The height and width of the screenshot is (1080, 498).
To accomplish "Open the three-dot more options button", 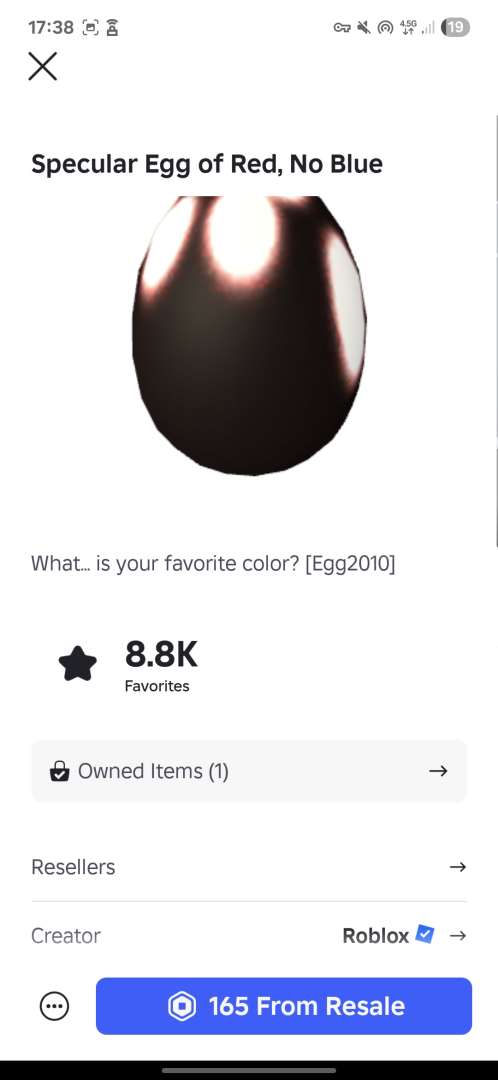I will (54, 1006).
